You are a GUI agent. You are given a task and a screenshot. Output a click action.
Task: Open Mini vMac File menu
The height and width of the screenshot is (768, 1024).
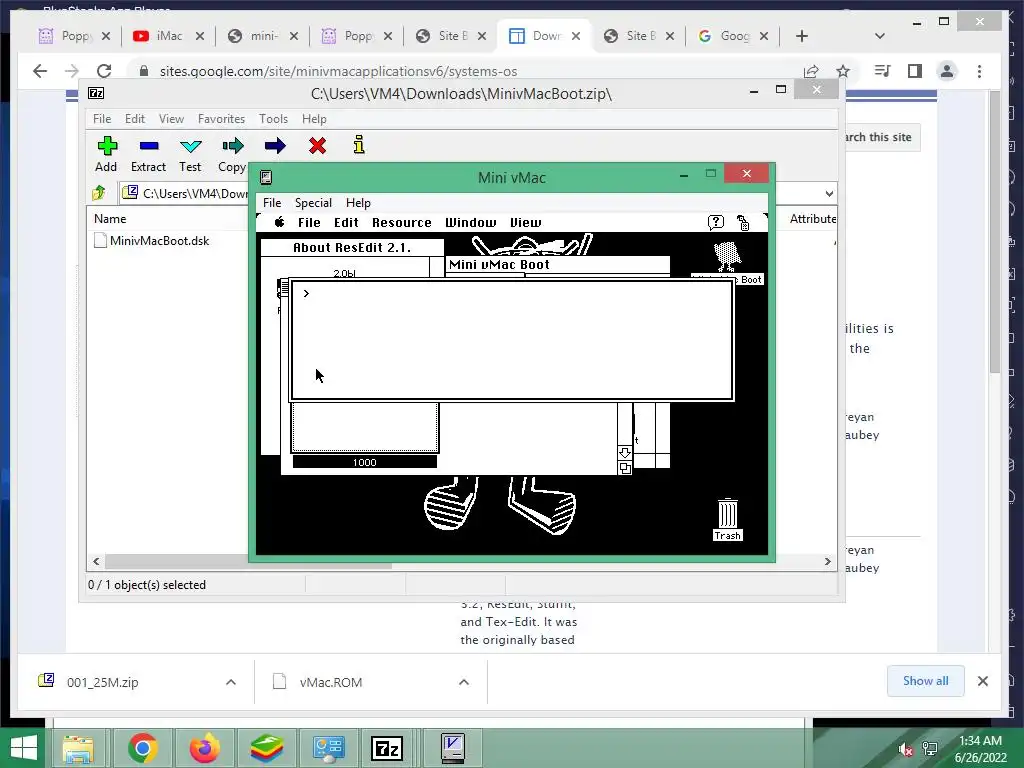[272, 202]
